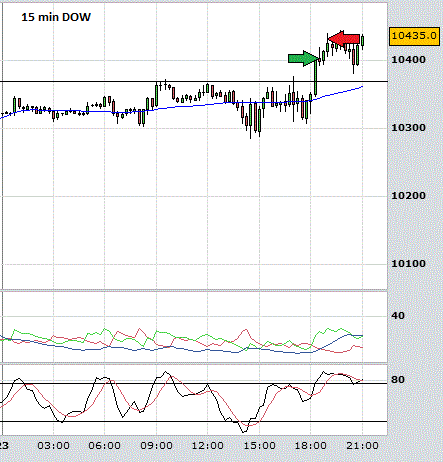
Task: Click the blue moving average line end
Action: [x=362, y=87]
